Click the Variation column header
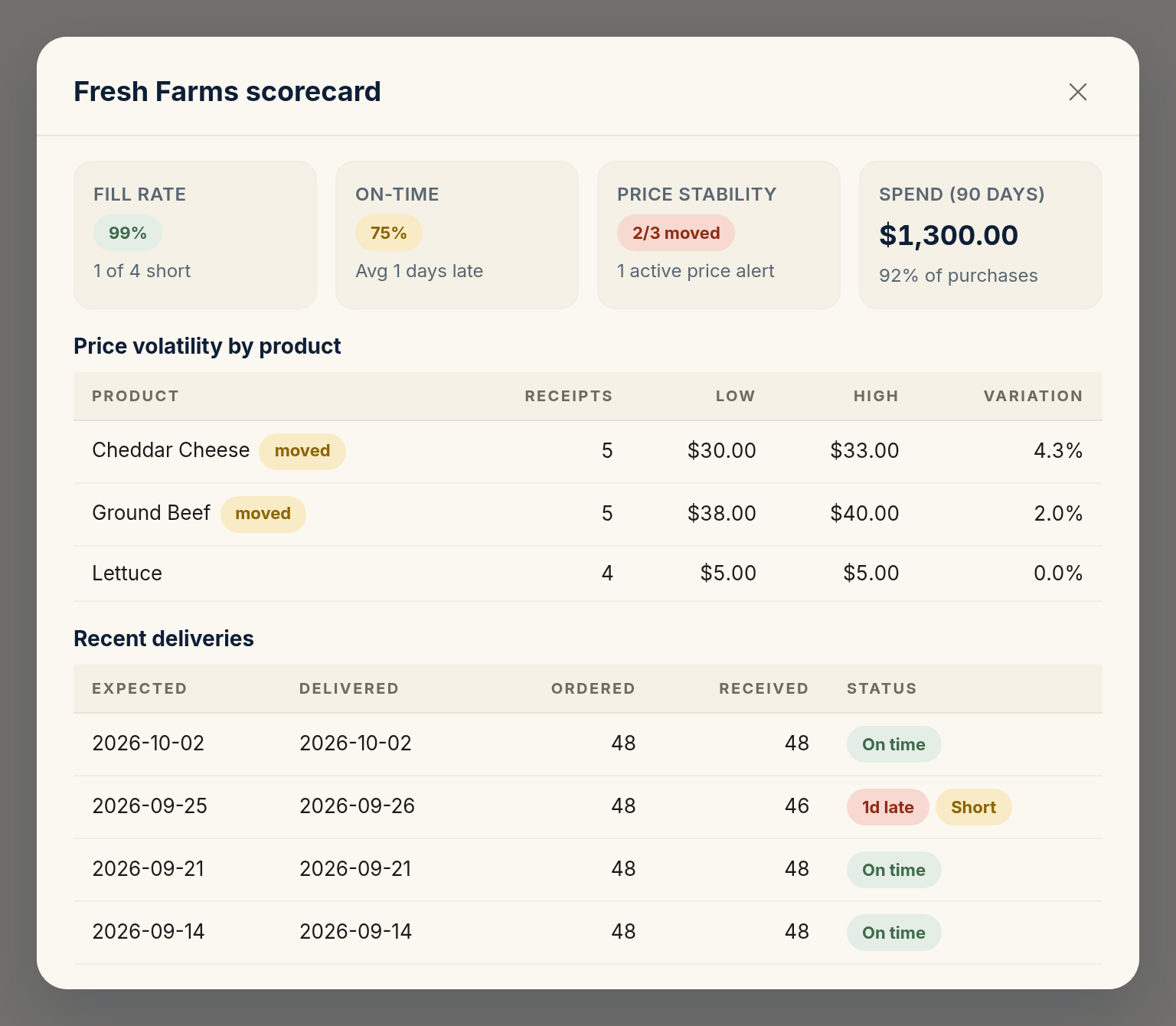This screenshot has height=1026, width=1176. point(1033,396)
